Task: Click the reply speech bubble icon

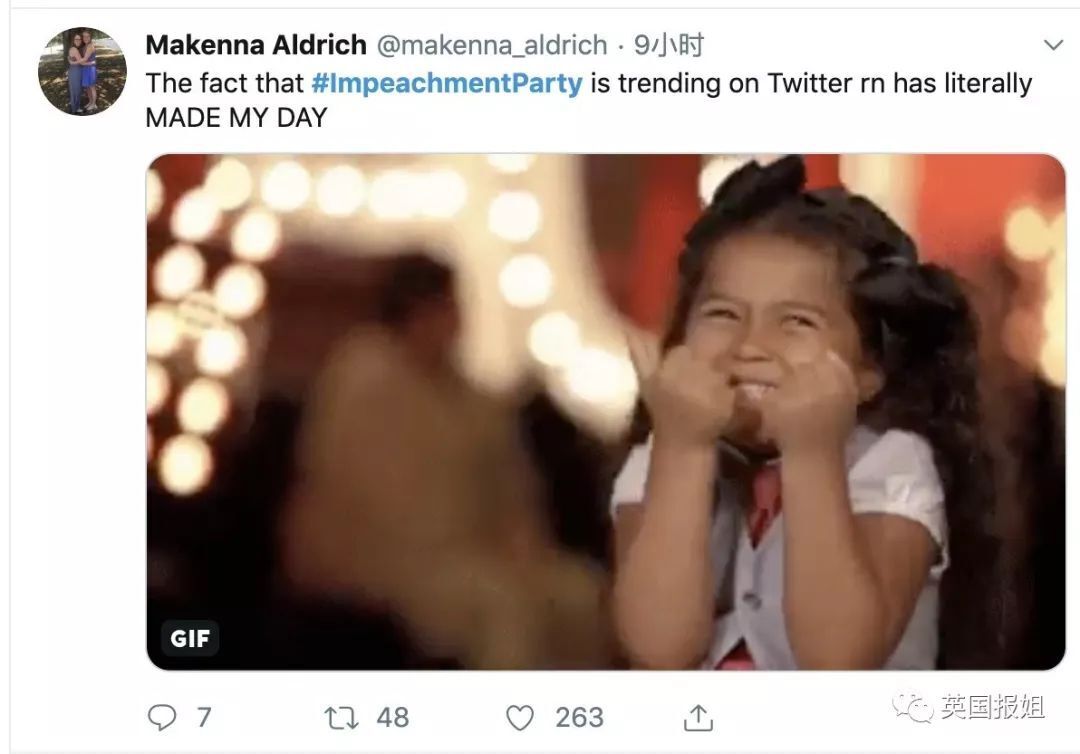Action: [162, 717]
